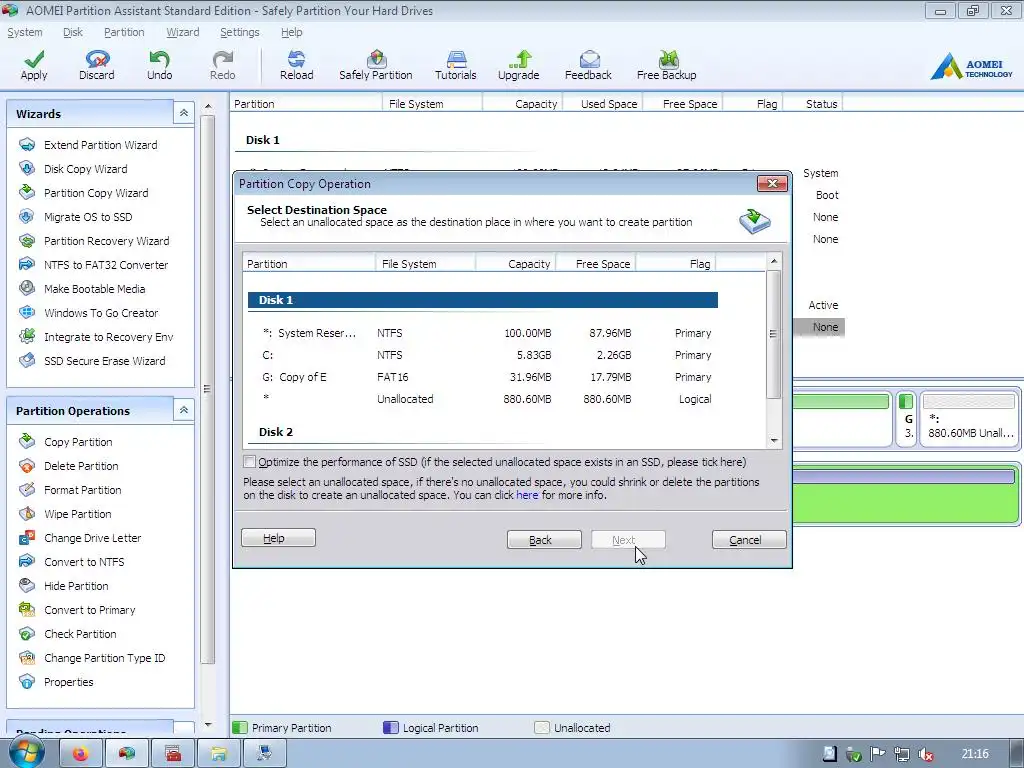The image size is (1024, 768).
Task: Click the muted volume tray icon
Action: (926, 755)
